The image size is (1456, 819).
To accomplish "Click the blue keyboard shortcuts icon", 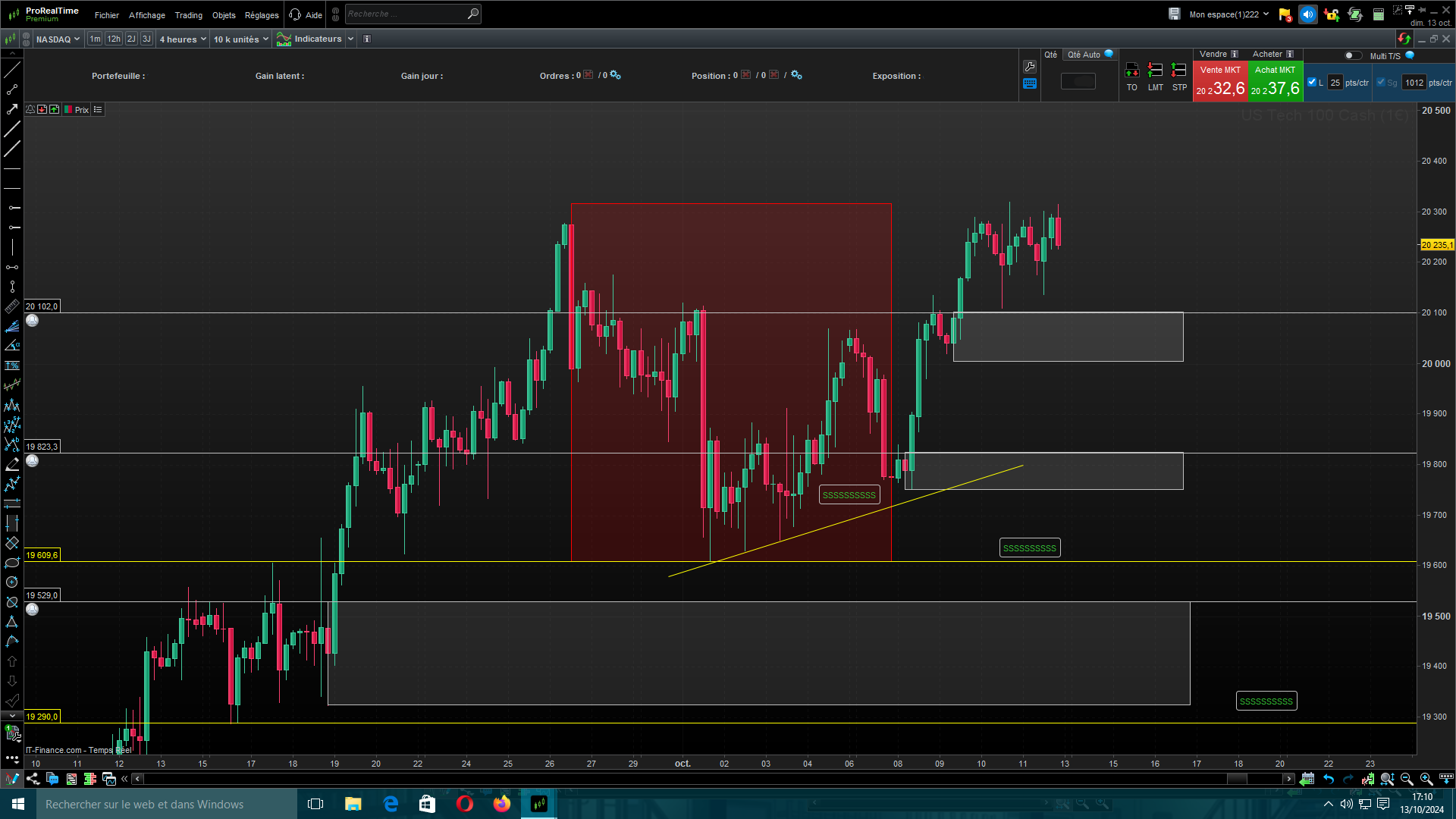I will [1029, 84].
